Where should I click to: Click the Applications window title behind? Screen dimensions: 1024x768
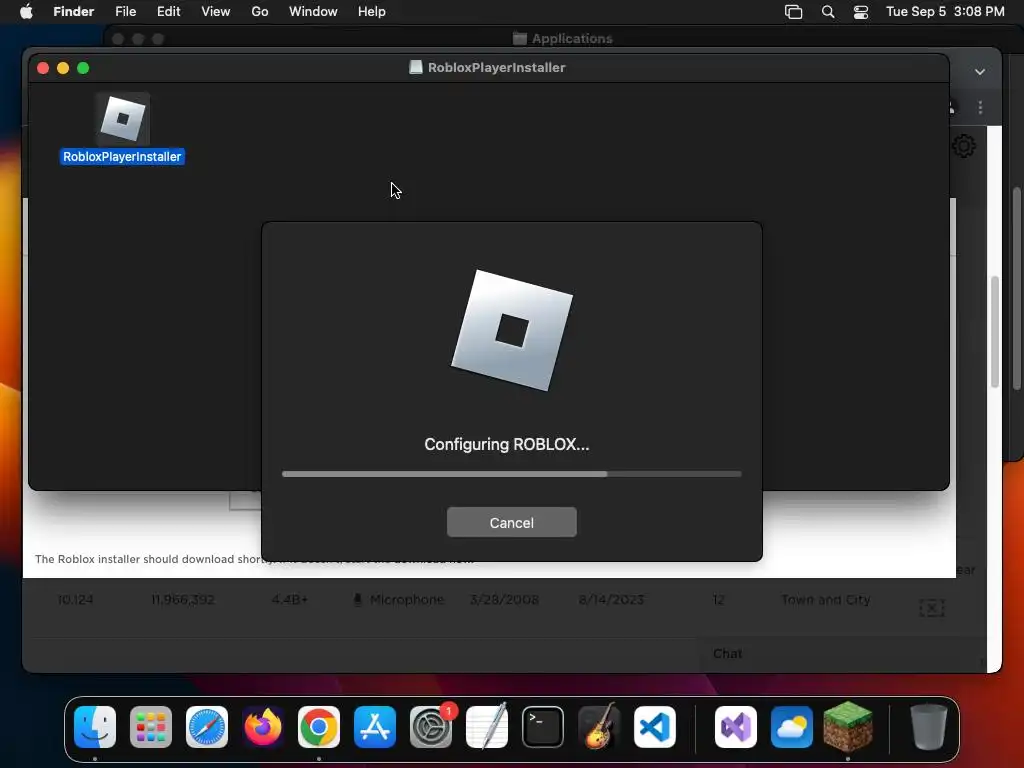pyautogui.click(x=572, y=39)
